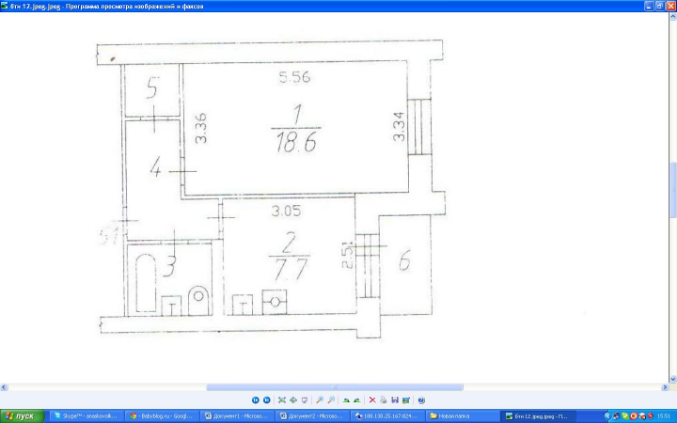Open the Babyblog.ru Google Chrome taskbar button
Image resolution: width=677 pixels, height=423 pixels.
[161, 415]
